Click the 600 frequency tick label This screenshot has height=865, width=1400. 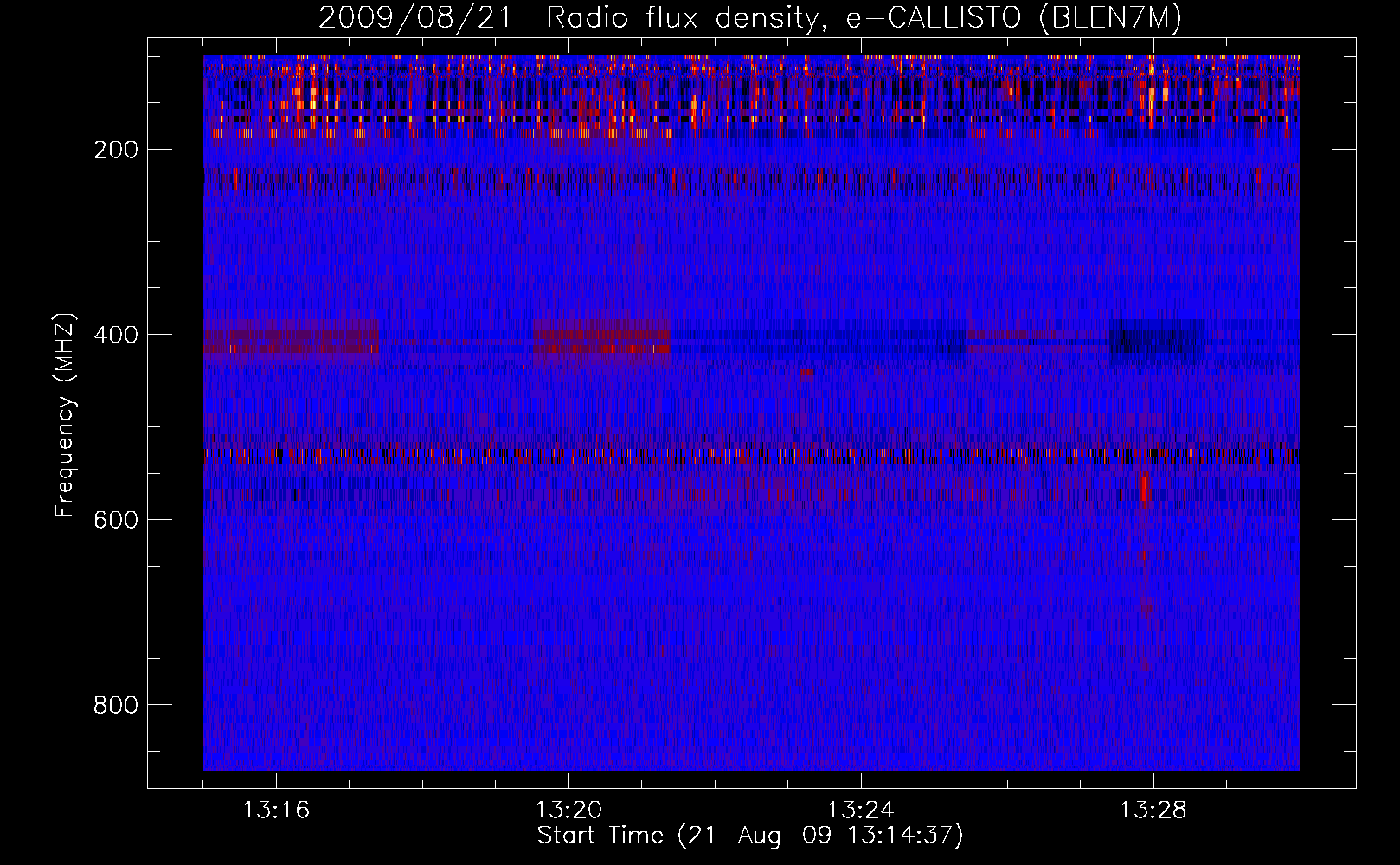[116, 520]
